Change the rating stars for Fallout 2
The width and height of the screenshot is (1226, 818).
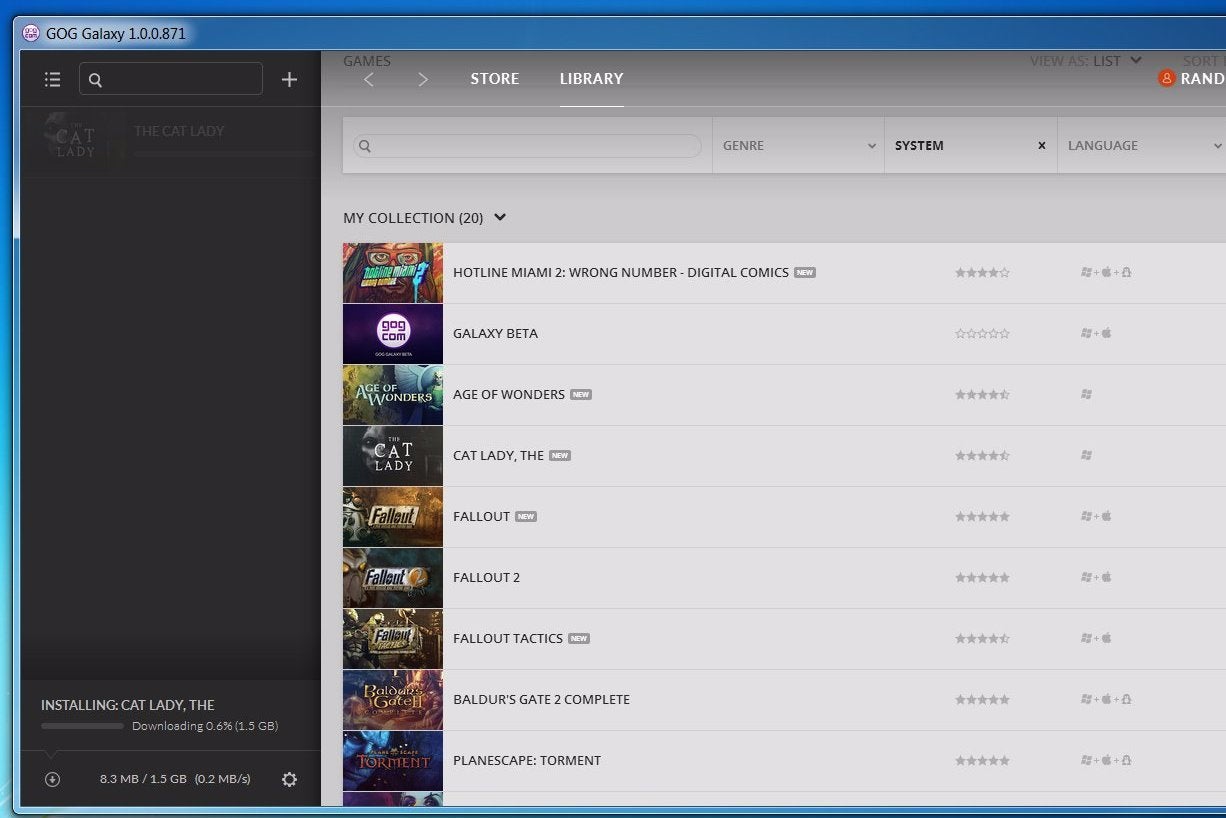click(982, 577)
